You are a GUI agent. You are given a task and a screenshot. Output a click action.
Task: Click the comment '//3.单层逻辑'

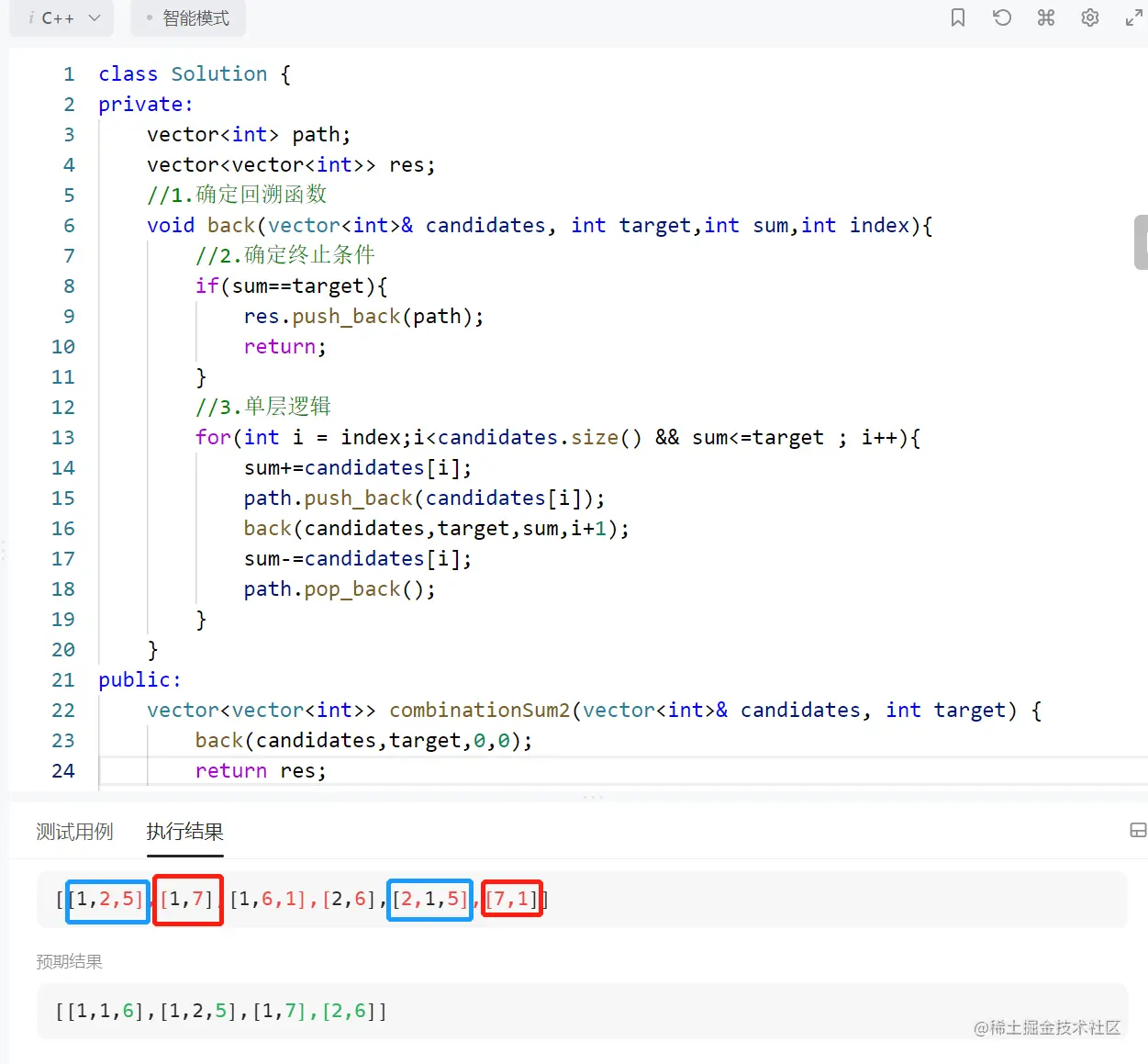coord(263,408)
